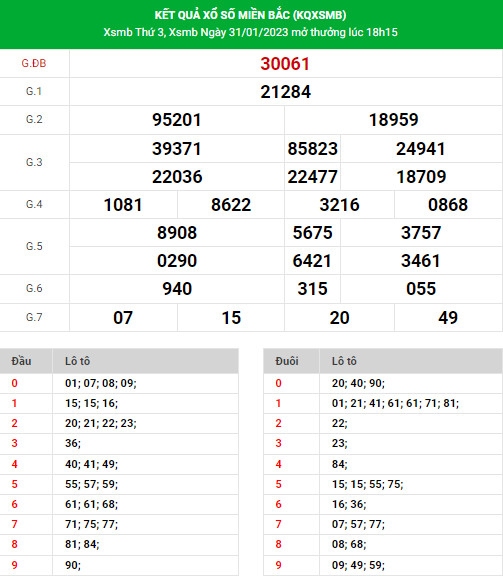Click the special prize number 30061
Image resolution: width=503 pixels, height=576 pixels.
tap(285, 64)
